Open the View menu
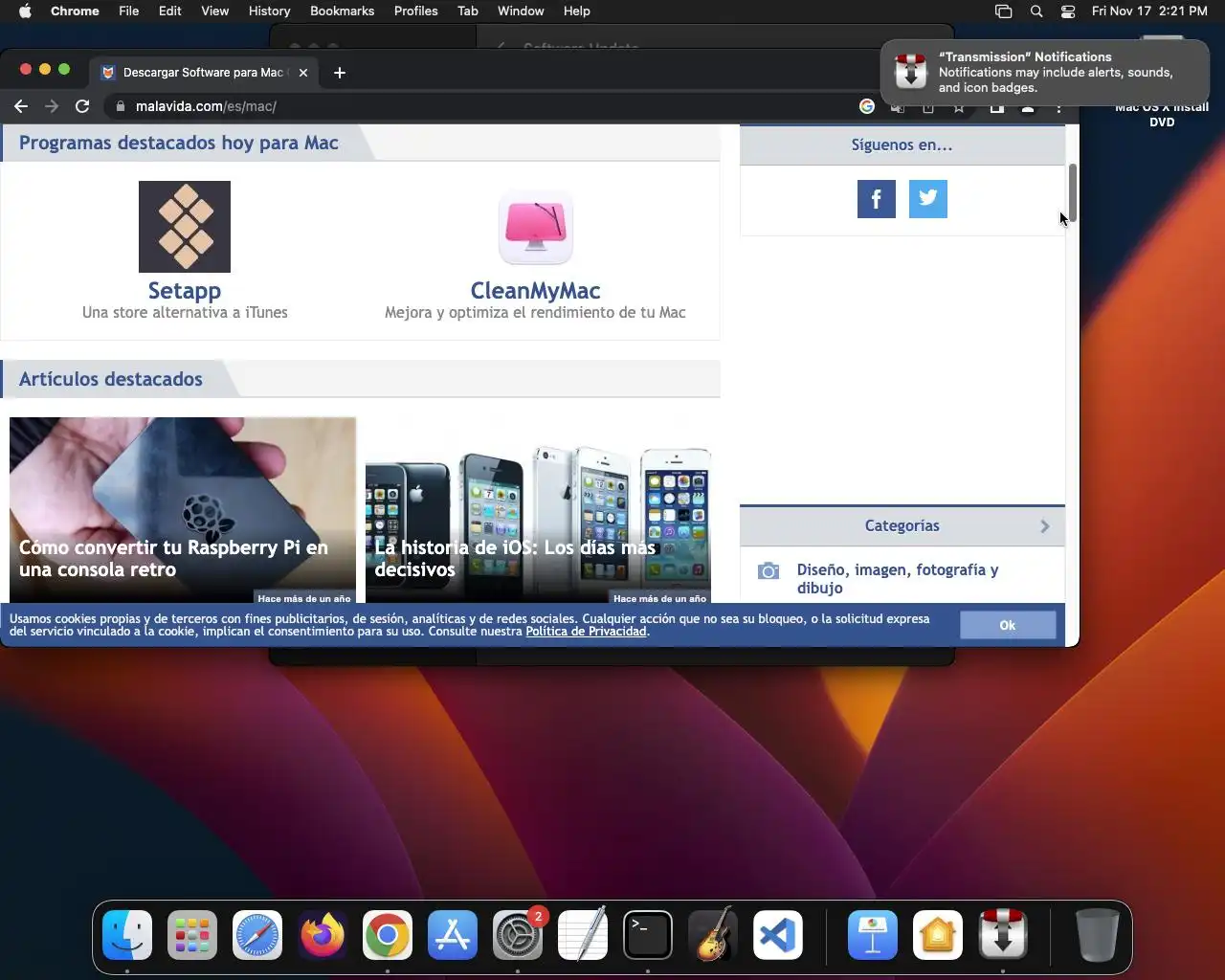Viewport: 1225px width, 980px height. [x=215, y=11]
